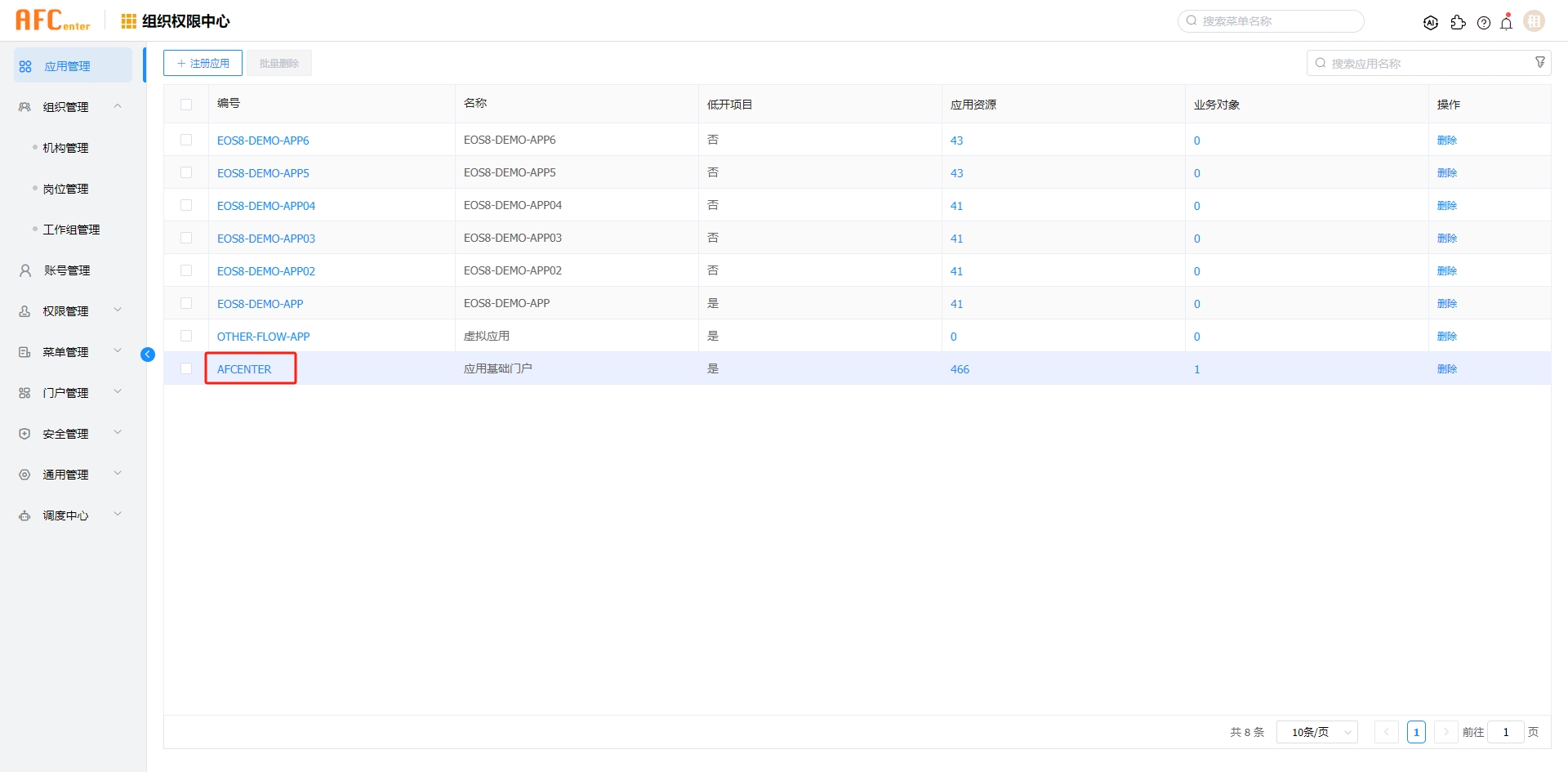
Task: Check the select-all checkbox in the table header
Action: click(x=186, y=105)
